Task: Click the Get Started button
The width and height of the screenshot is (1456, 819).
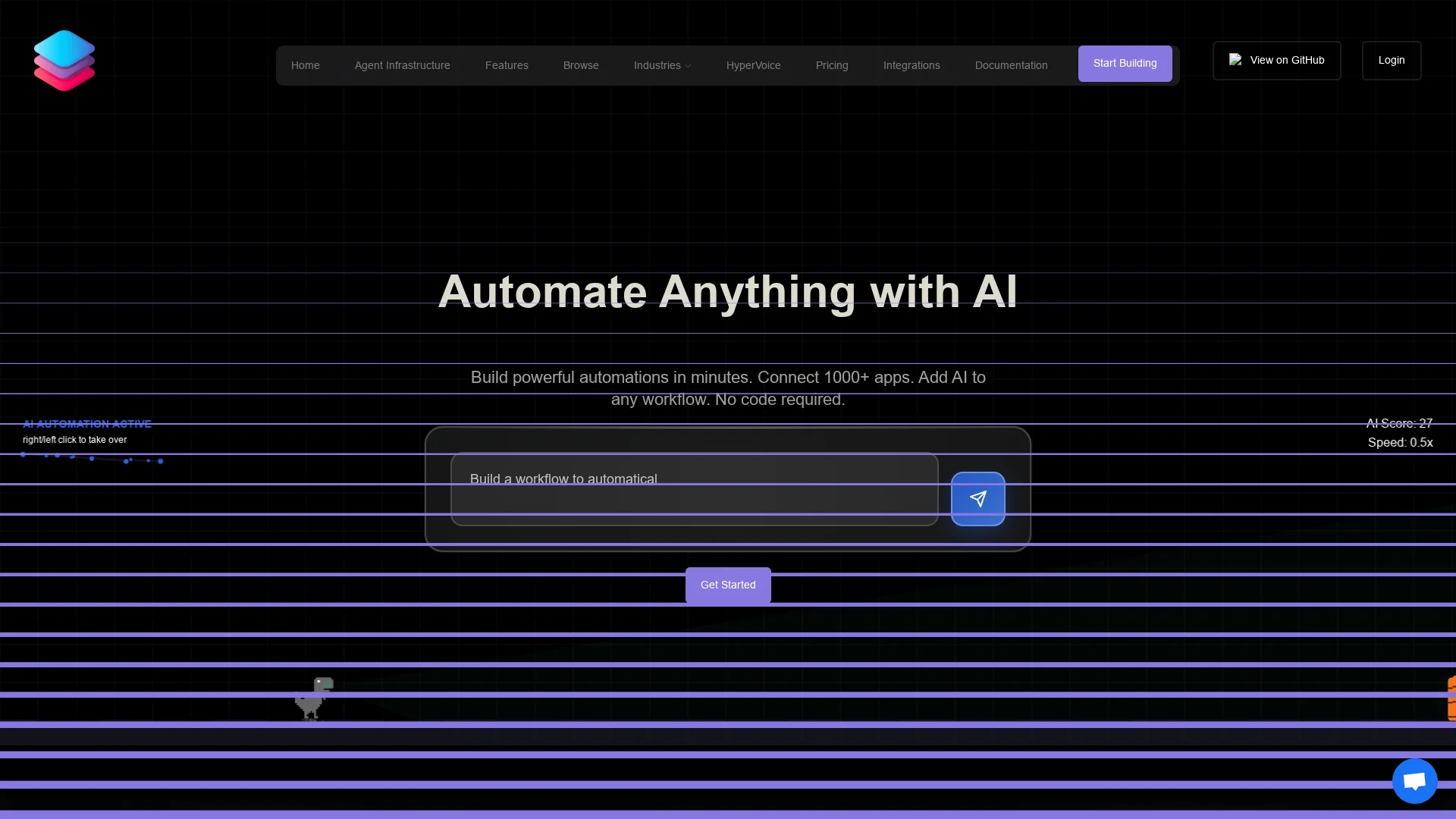Action: (728, 585)
